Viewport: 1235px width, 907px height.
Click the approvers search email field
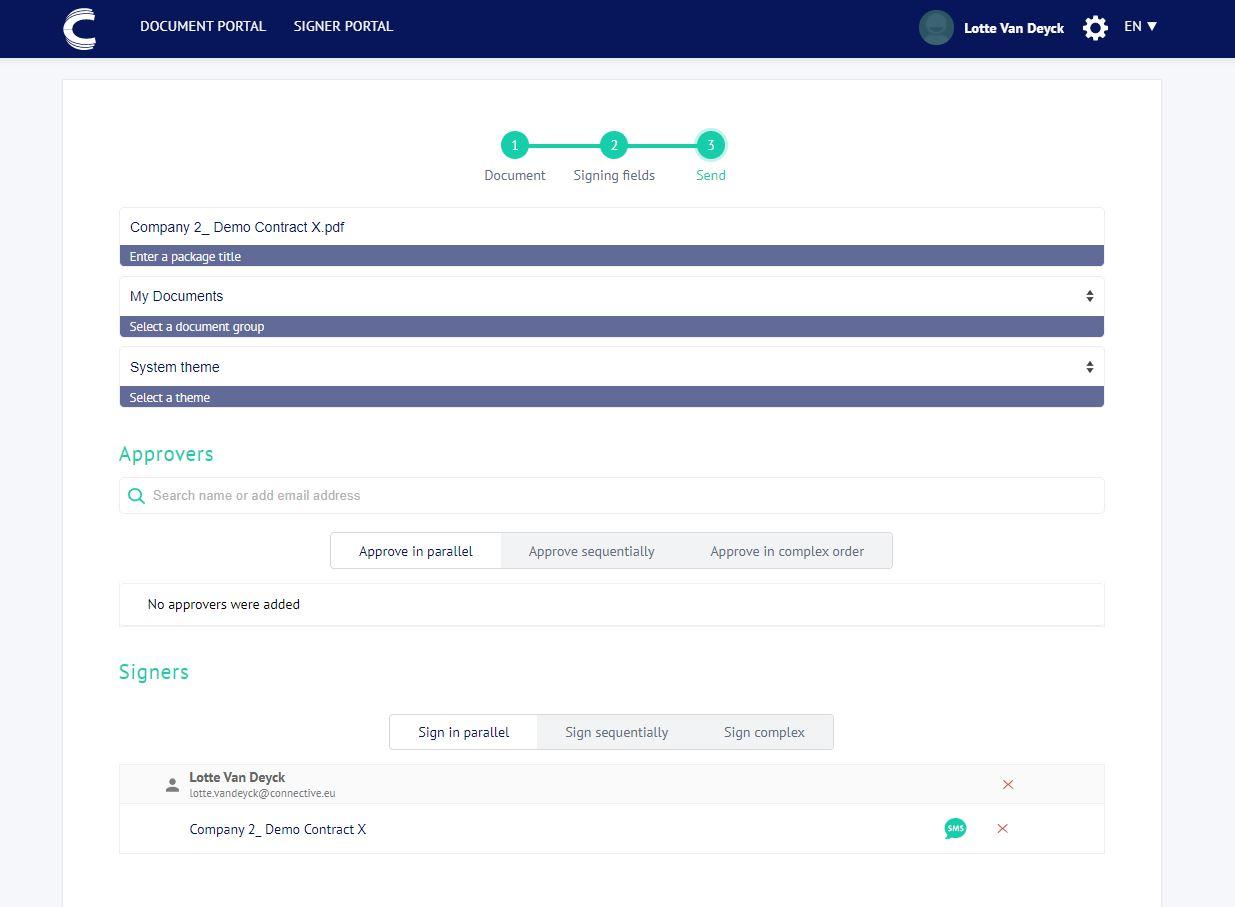coord(611,496)
